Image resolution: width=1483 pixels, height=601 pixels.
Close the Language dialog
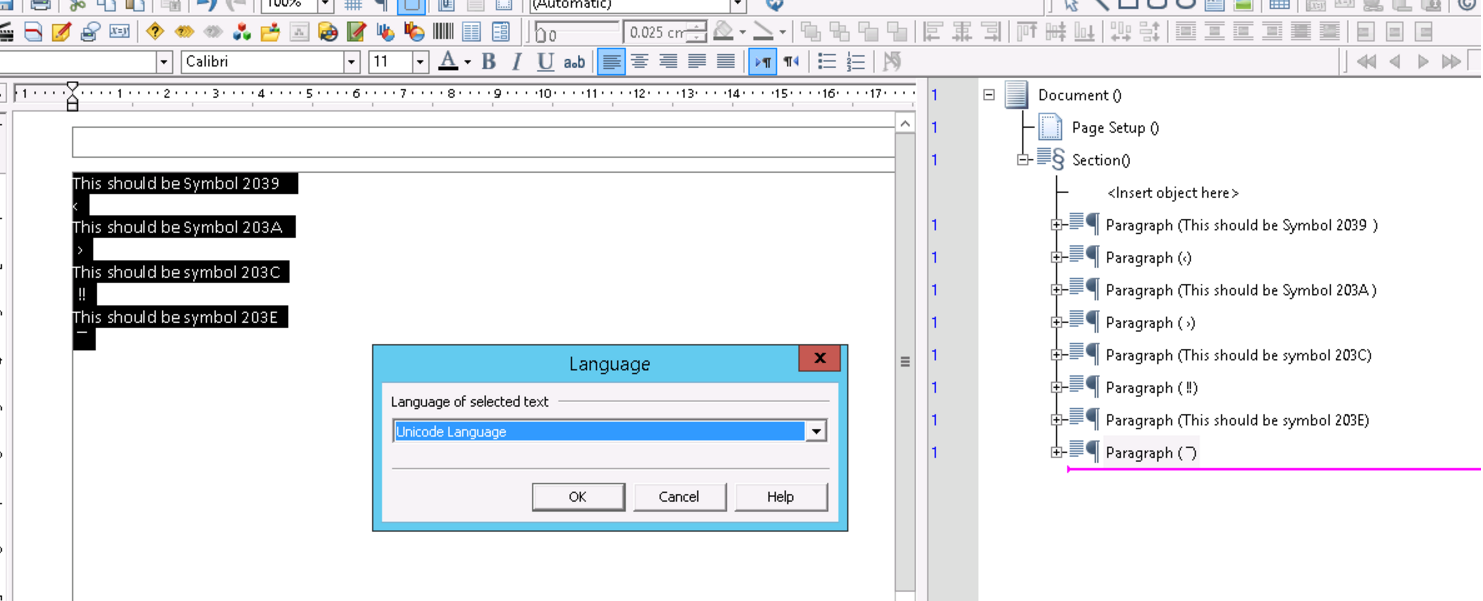pyautogui.click(x=819, y=358)
